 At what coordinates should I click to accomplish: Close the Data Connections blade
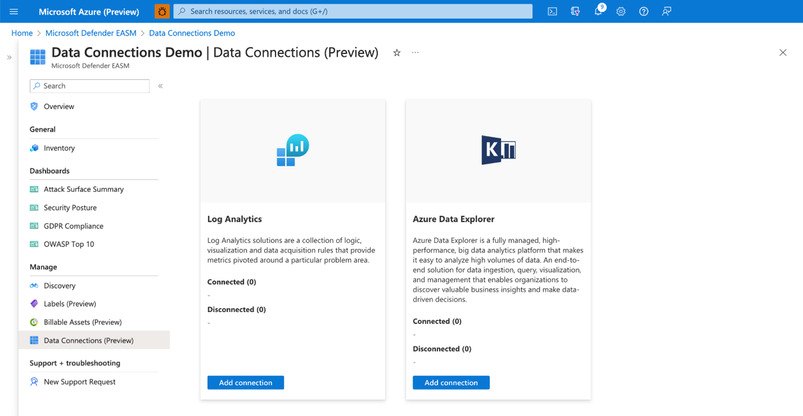[783, 52]
